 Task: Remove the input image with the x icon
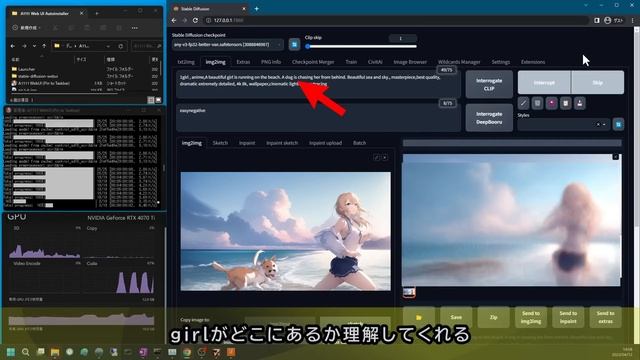385,157
